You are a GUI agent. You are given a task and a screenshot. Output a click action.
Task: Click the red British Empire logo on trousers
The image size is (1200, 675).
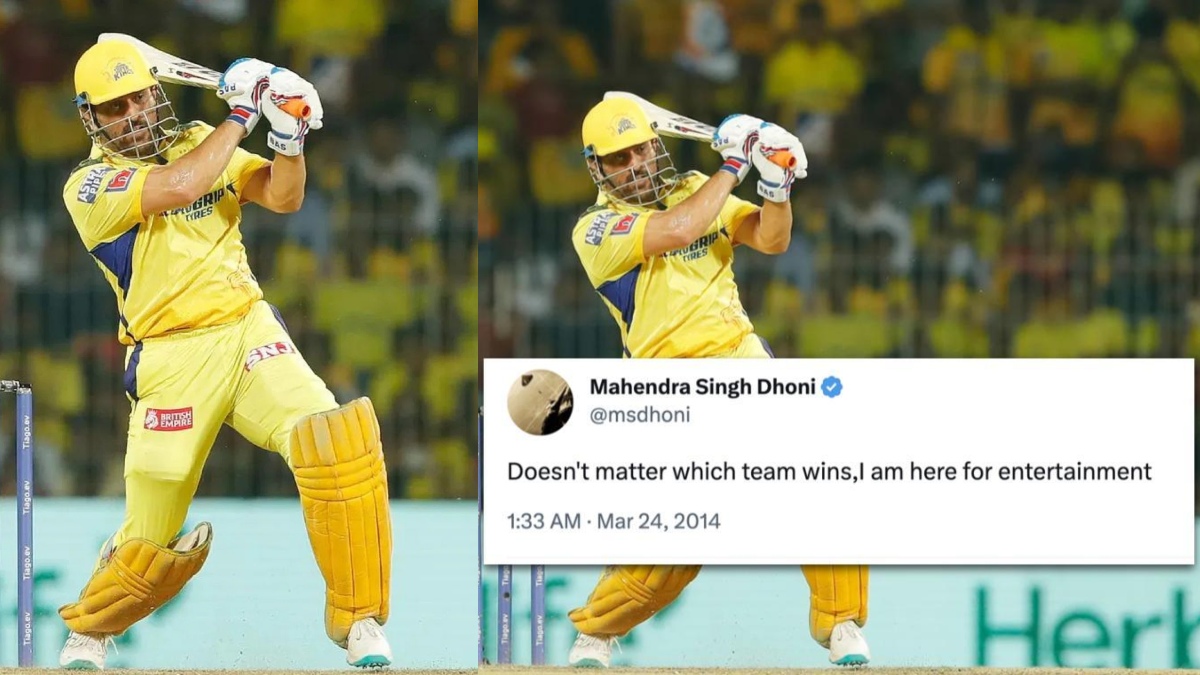(x=169, y=419)
